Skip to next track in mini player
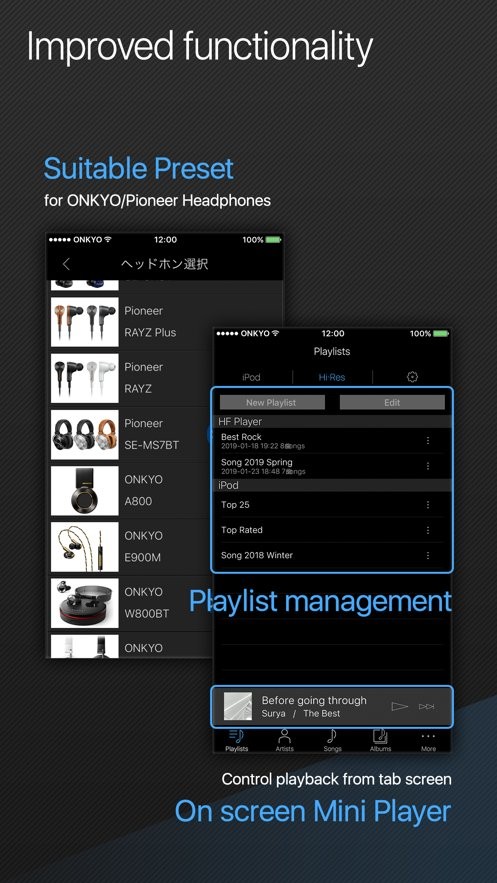This screenshot has height=883, width=497. pyautogui.click(x=427, y=706)
